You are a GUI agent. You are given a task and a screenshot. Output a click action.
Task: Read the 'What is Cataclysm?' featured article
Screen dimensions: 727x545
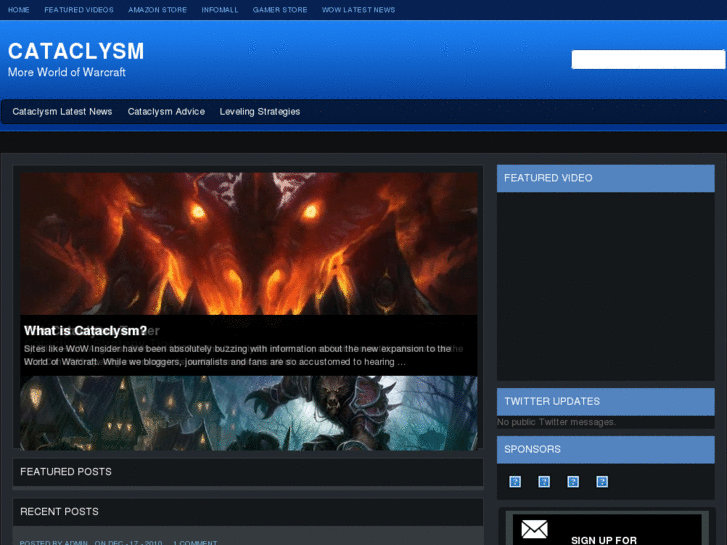tap(85, 331)
